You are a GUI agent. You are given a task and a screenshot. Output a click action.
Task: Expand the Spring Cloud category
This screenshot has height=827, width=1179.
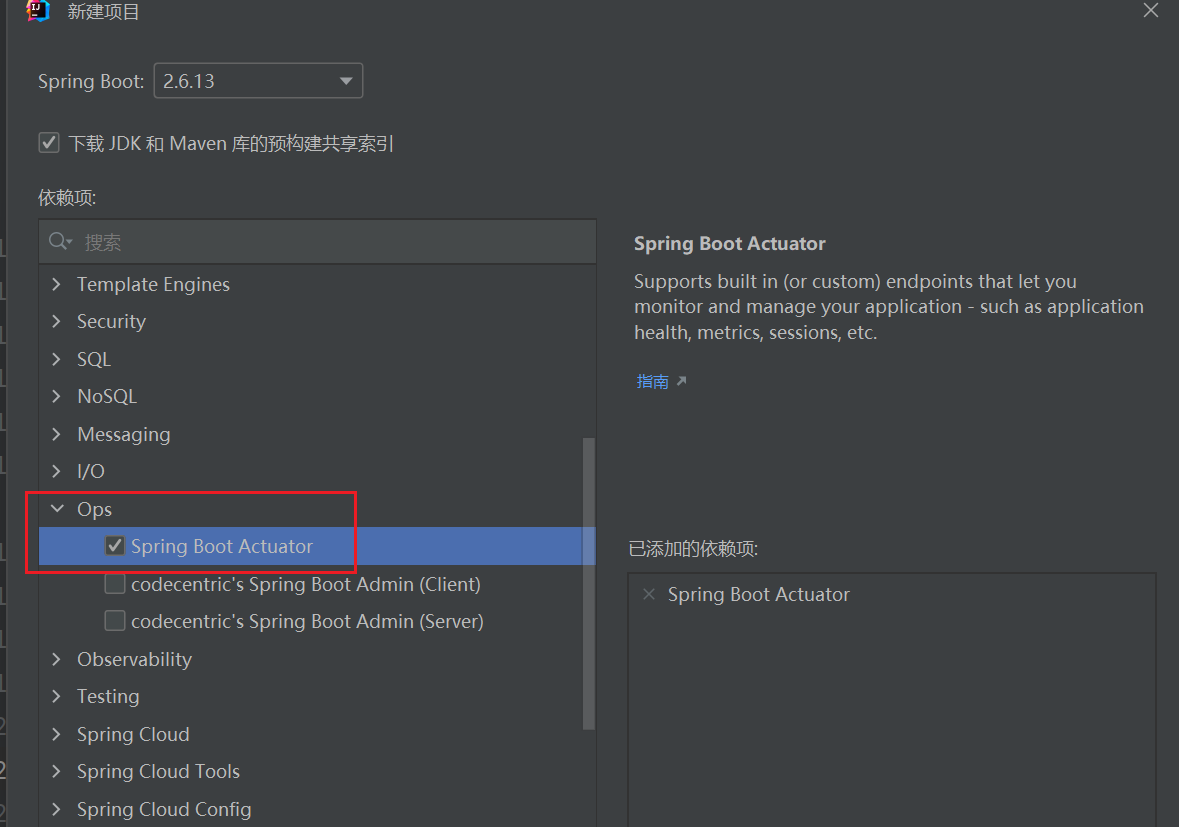tap(56, 735)
